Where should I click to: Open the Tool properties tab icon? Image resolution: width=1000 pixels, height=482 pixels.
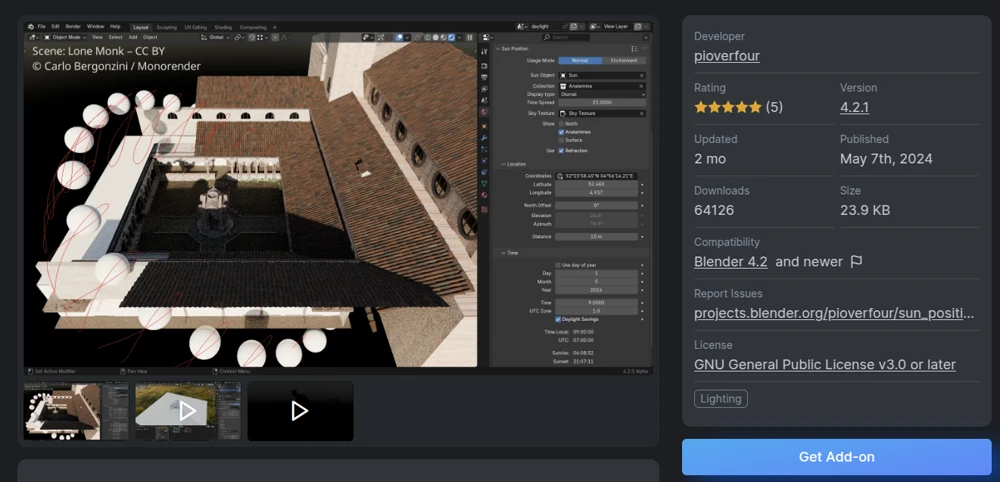[484, 52]
